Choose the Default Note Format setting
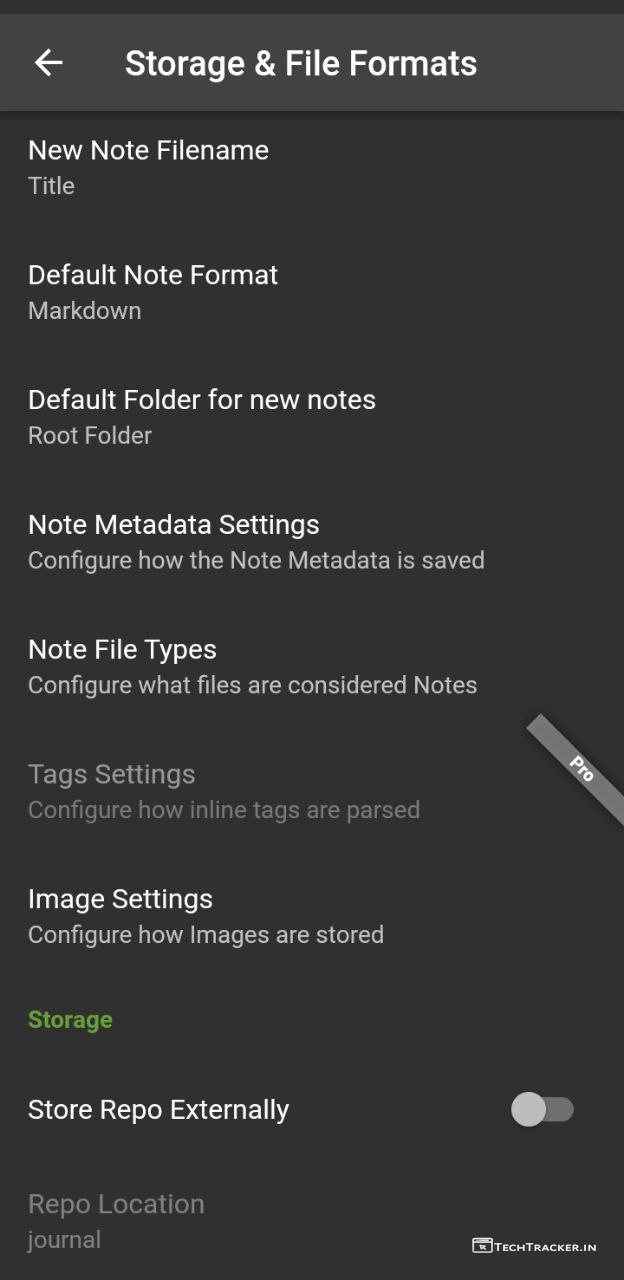This screenshot has height=1280, width=624. [153, 275]
